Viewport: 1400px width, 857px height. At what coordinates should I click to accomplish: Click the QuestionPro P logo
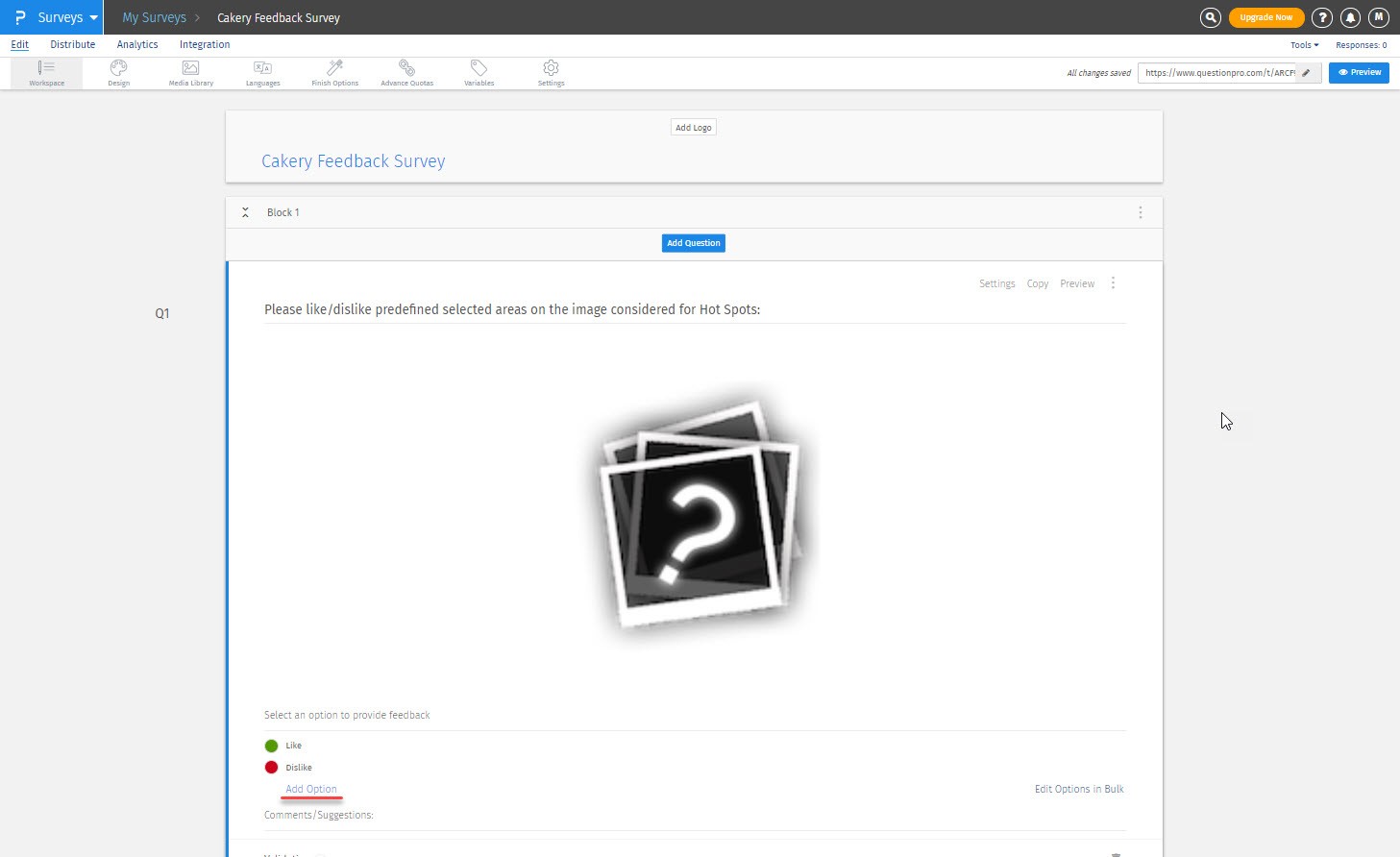point(19,17)
